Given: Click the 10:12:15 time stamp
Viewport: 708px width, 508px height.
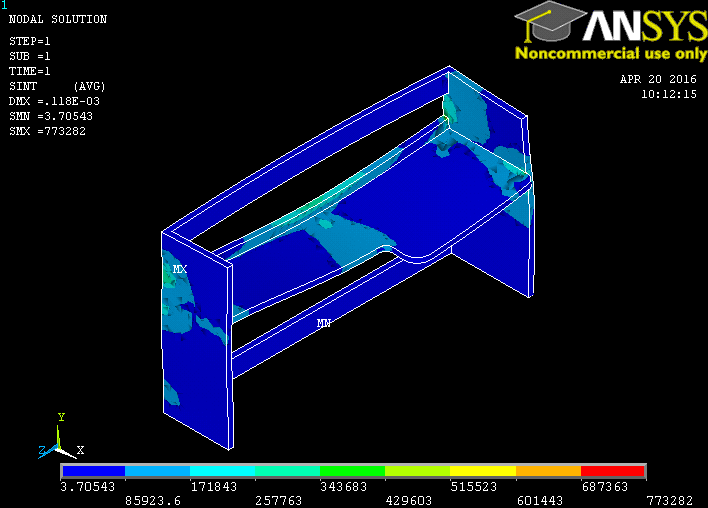Looking at the screenshot, I should pos(669,94).
